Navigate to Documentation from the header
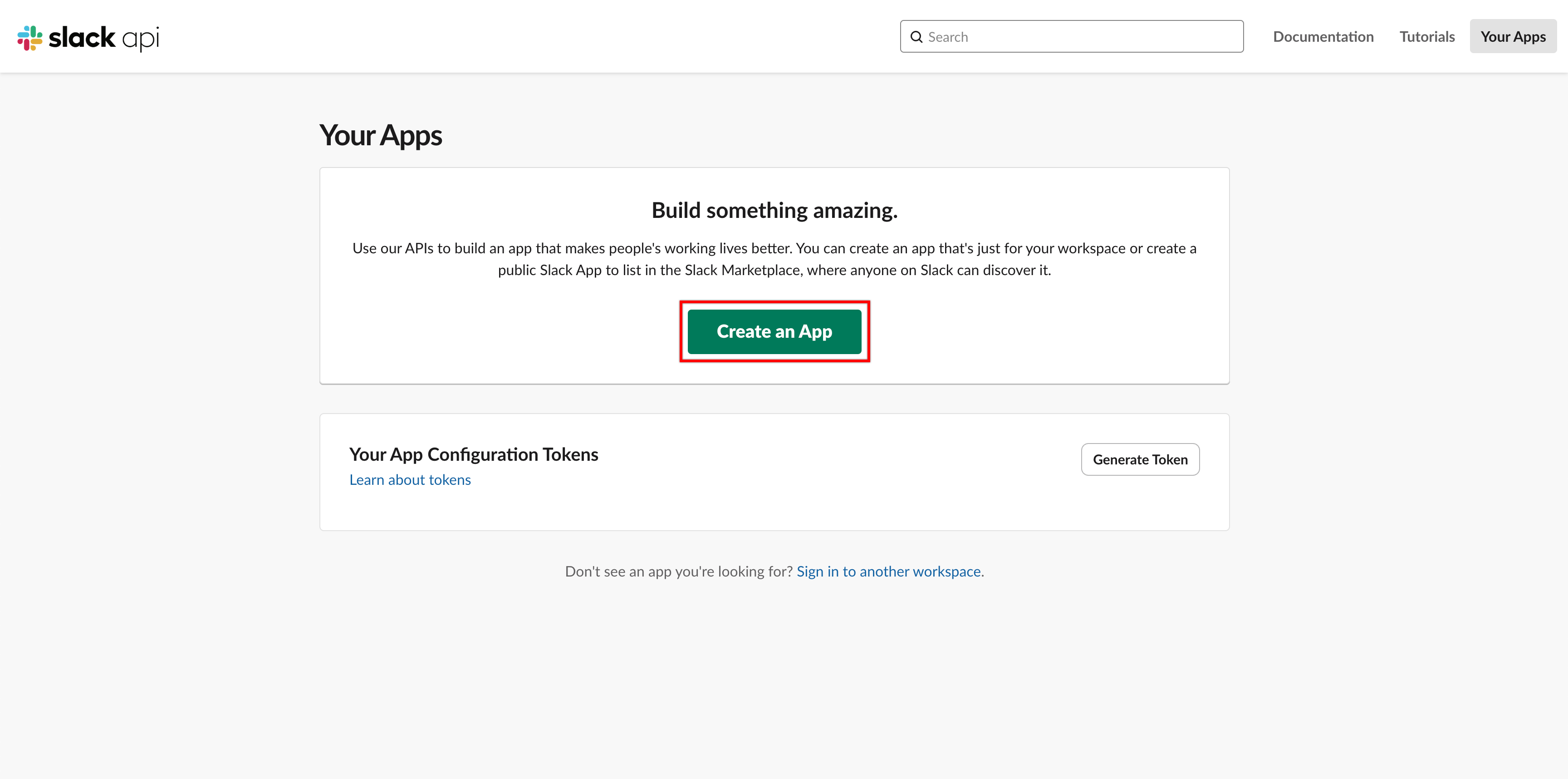1568x779 pixels. pyautogui.click(x=1323, y=37)
